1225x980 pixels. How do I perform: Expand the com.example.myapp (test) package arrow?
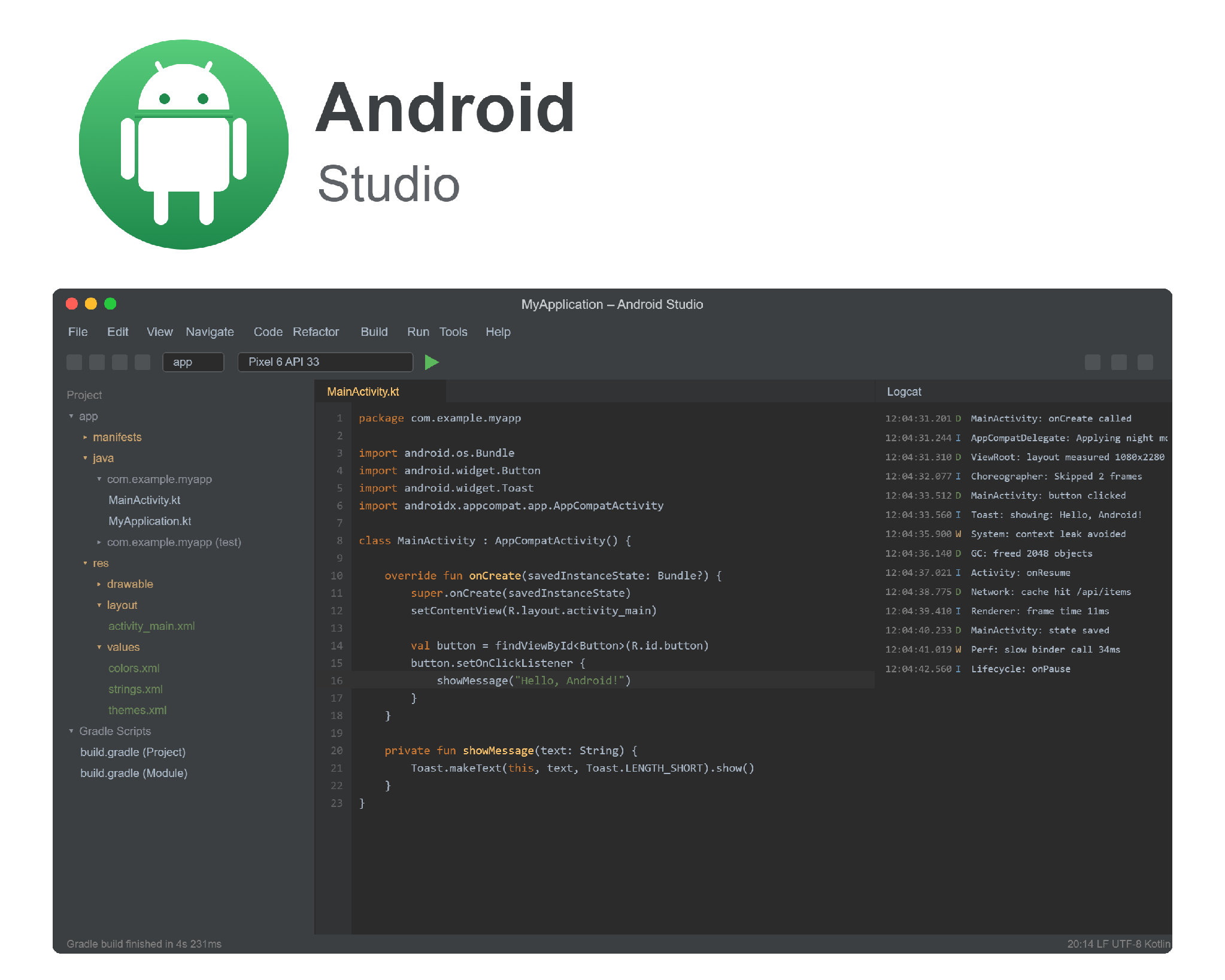point(99,542)
